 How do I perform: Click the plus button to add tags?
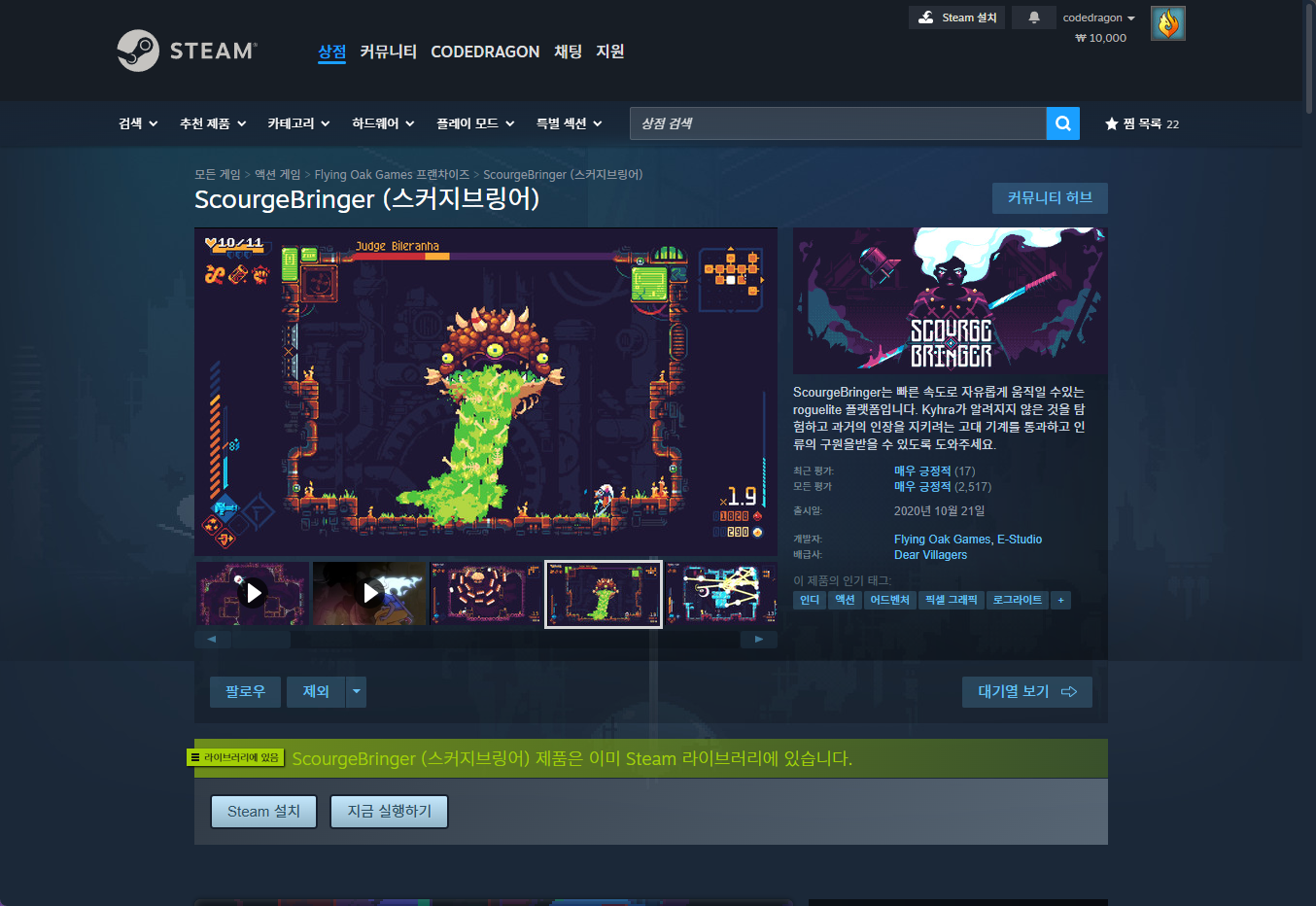tap(1060, 600)
